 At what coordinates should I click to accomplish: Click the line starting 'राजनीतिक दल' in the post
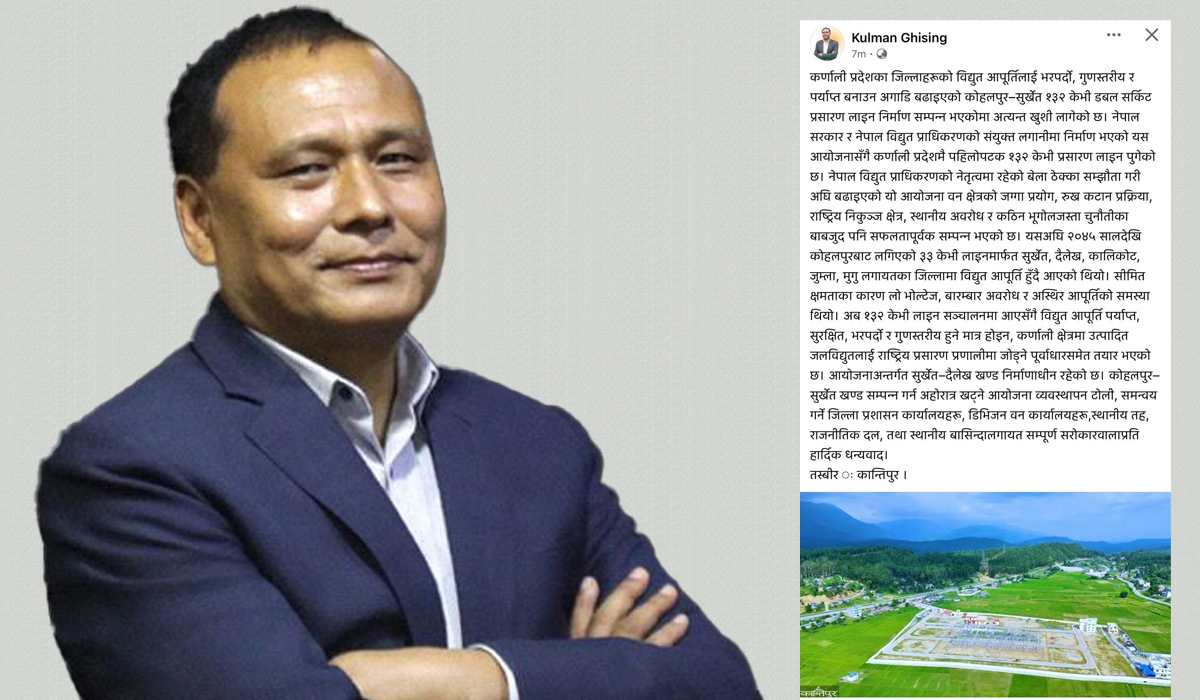click(975, 435)
